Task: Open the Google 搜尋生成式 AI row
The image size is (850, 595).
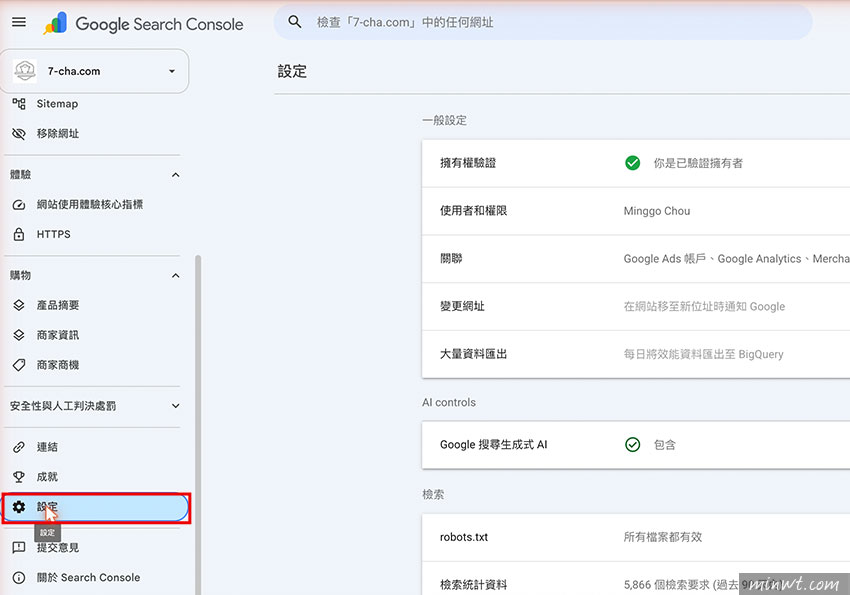Action: 636,445
